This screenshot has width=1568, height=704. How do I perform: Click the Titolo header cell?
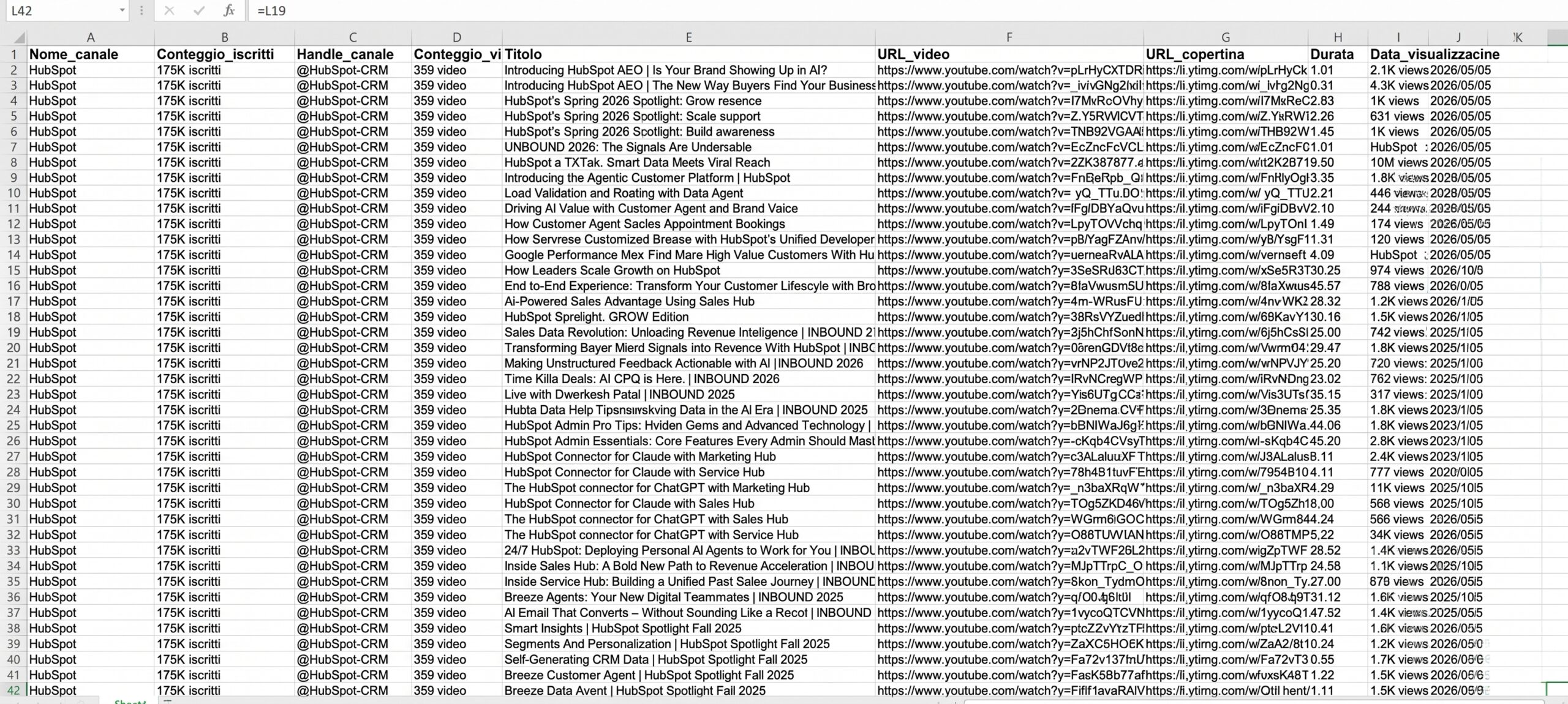pyautogui.click(x=688, y=54)
